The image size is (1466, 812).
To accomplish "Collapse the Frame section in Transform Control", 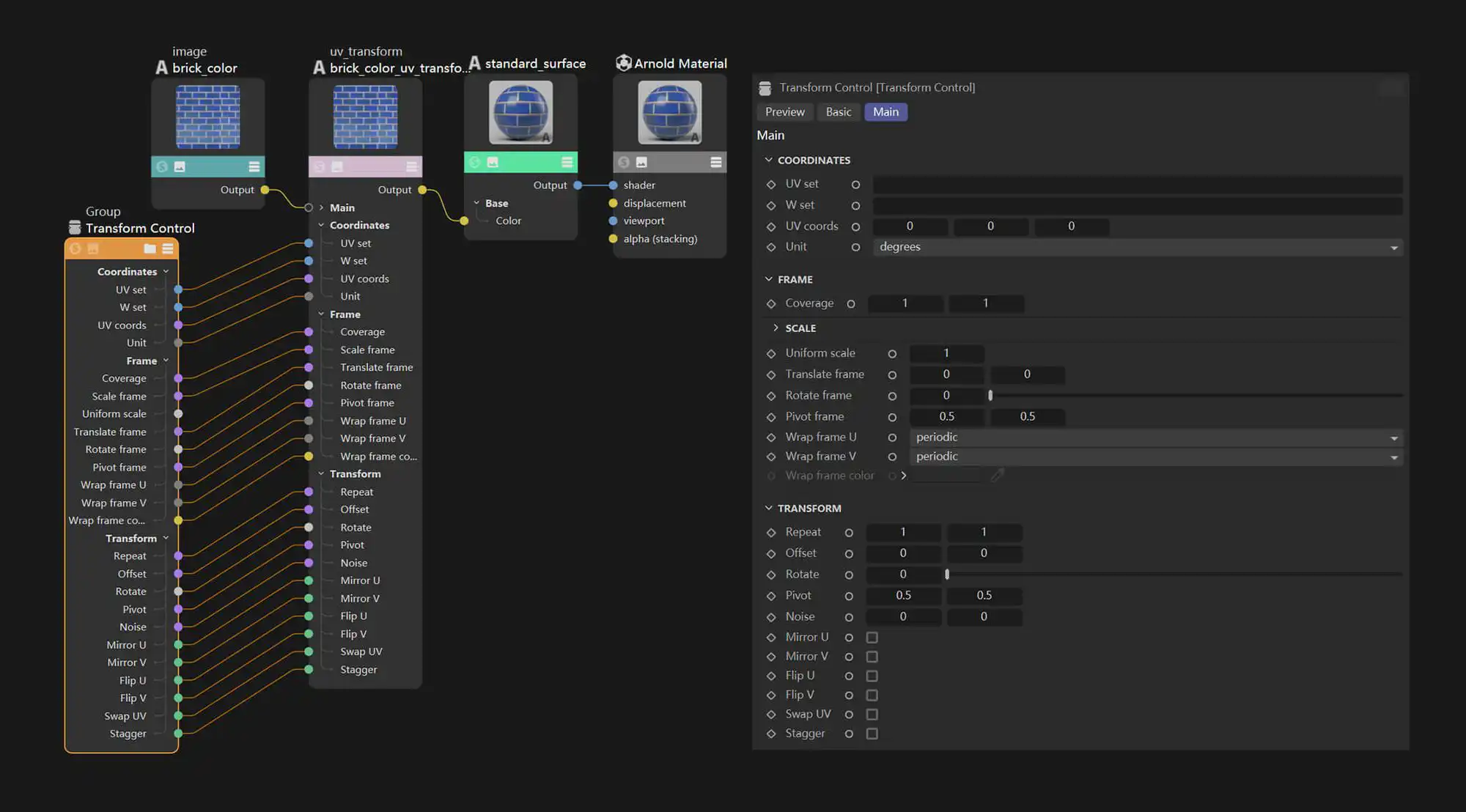I will pyautogui.click(x=769, y=279).
